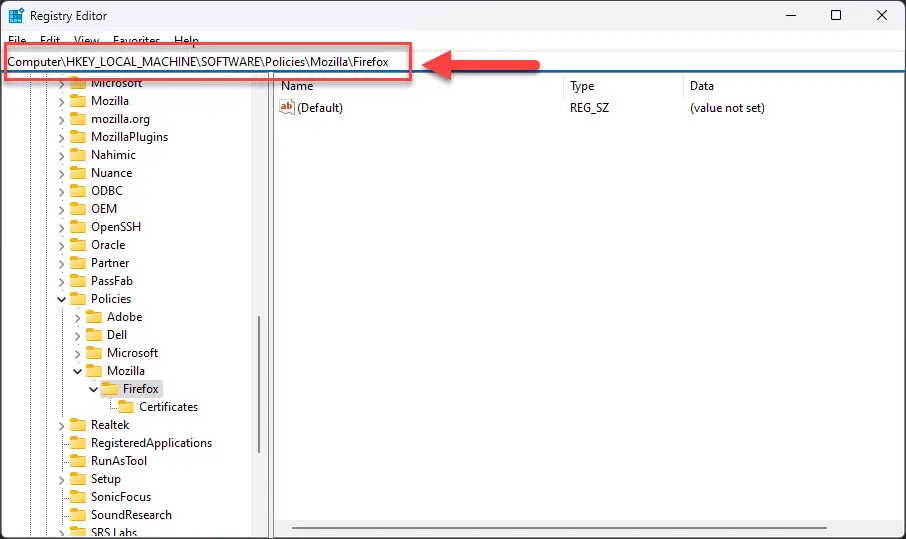Click the Setup folder icon

tap(77, 479)
